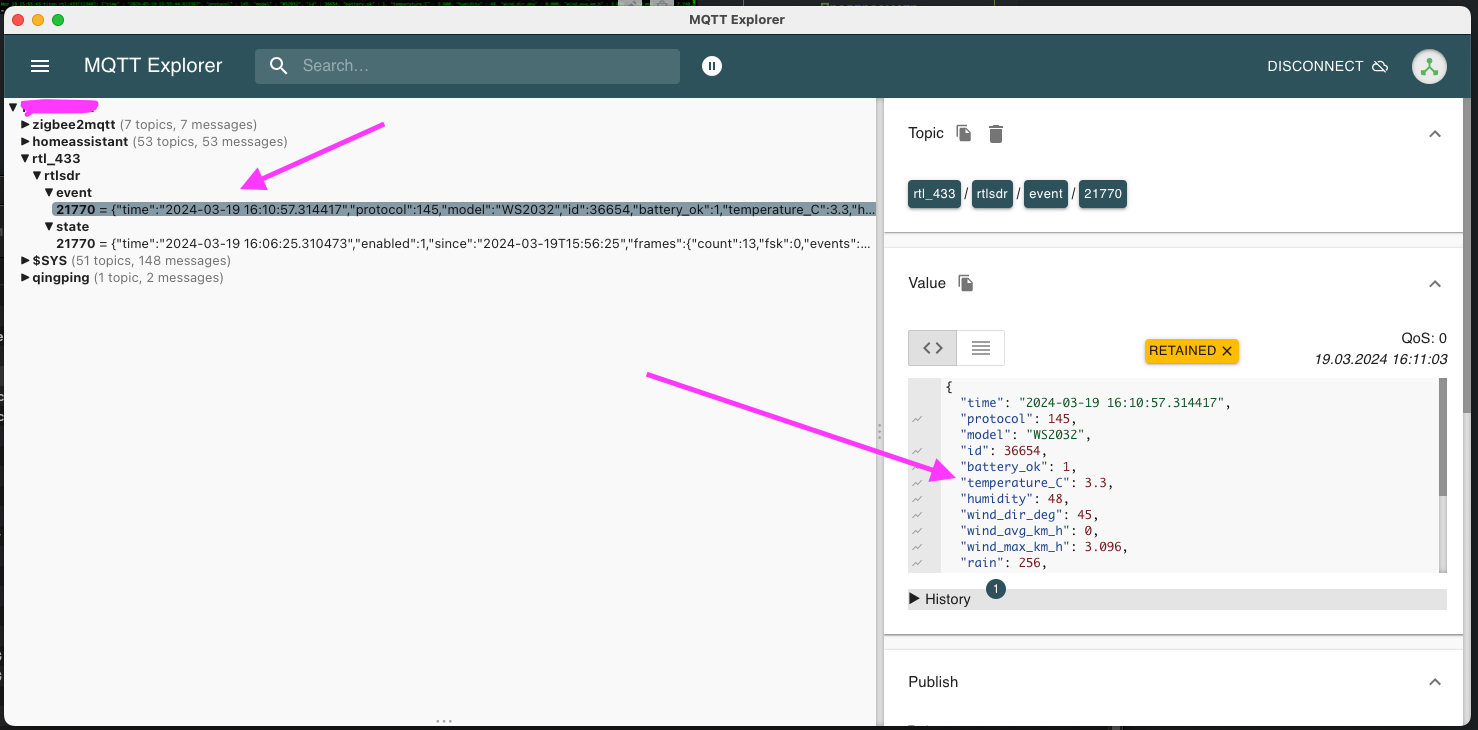
Task: Pause topic updates with pause button
Action: pos(711,66)
